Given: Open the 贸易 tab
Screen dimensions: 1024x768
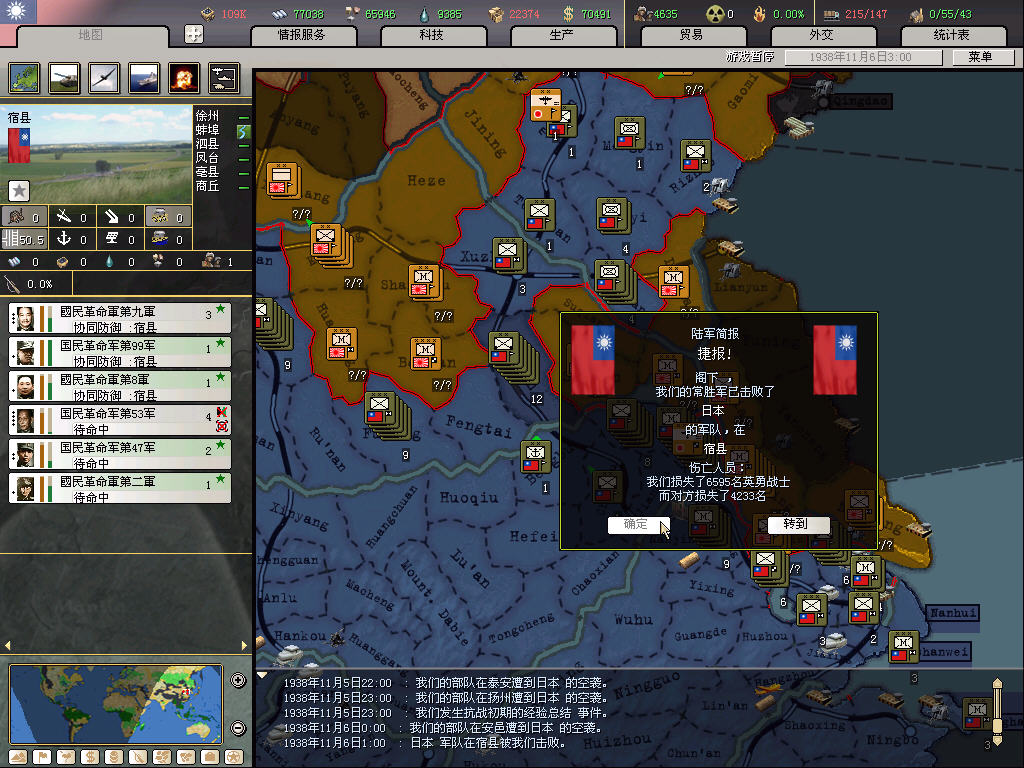Looking at the screenshot, I should pyautogui.click(x=692, y=35).
